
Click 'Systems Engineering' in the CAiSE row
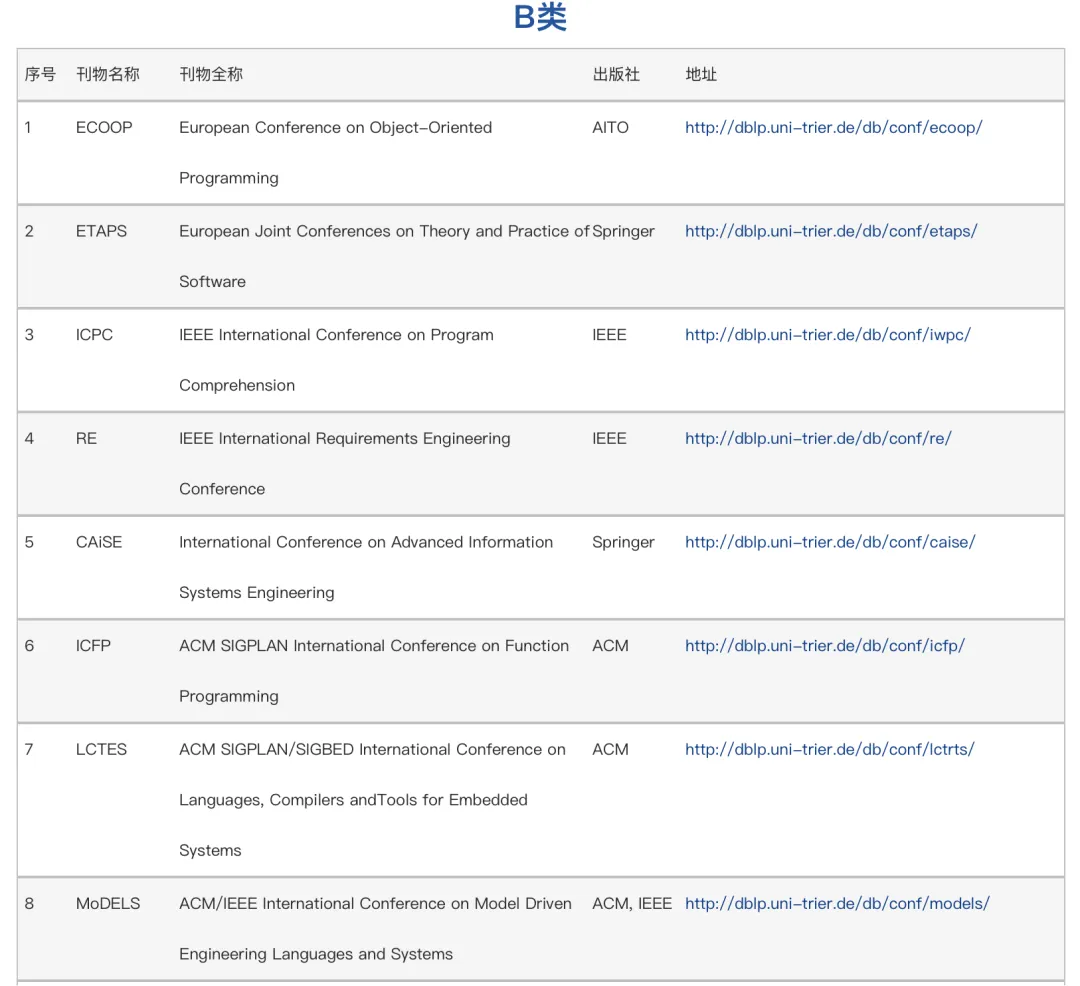tap(257, 593)
